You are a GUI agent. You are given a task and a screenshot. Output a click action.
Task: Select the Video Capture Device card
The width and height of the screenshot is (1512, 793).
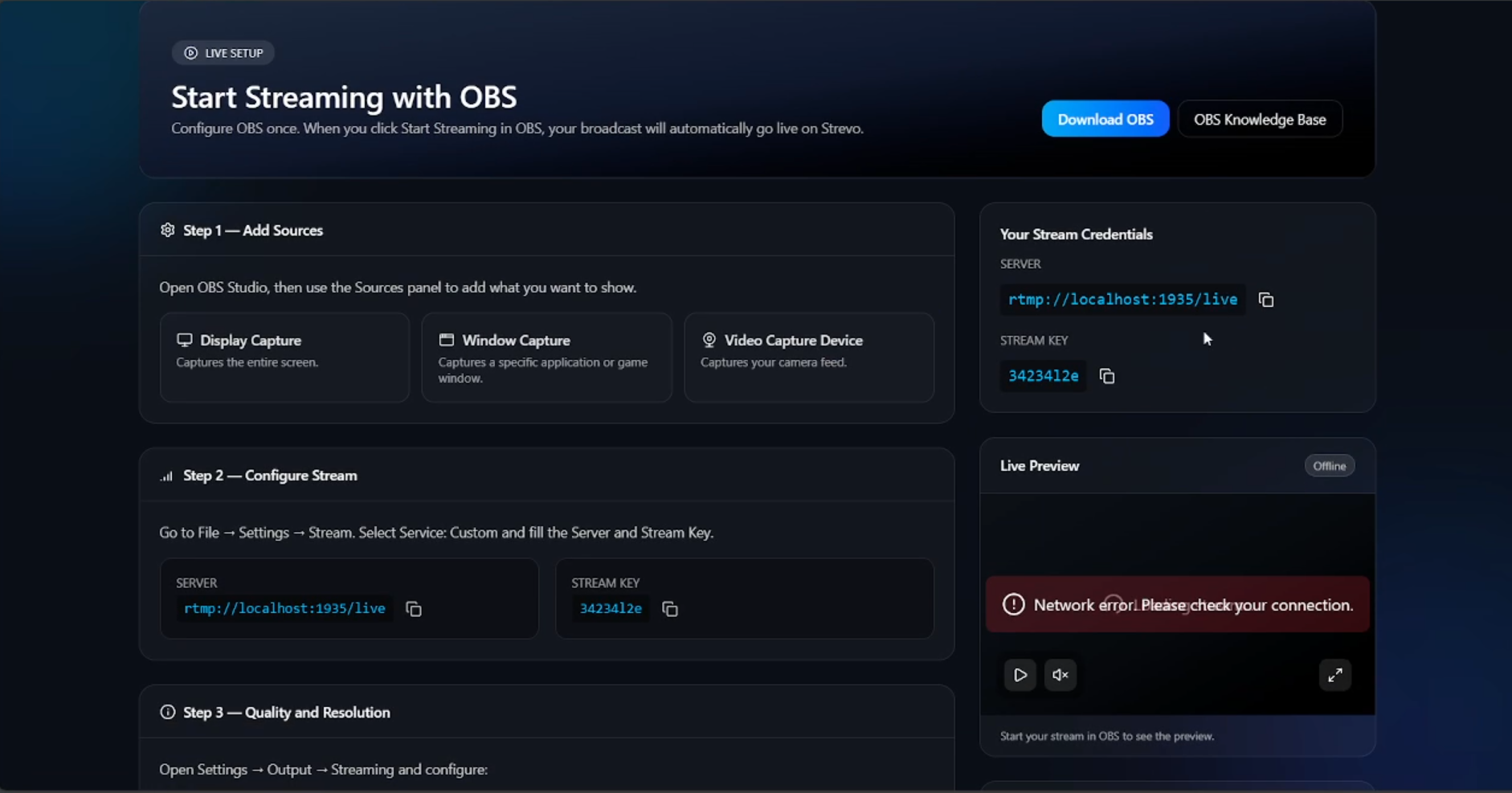point(808,358)
